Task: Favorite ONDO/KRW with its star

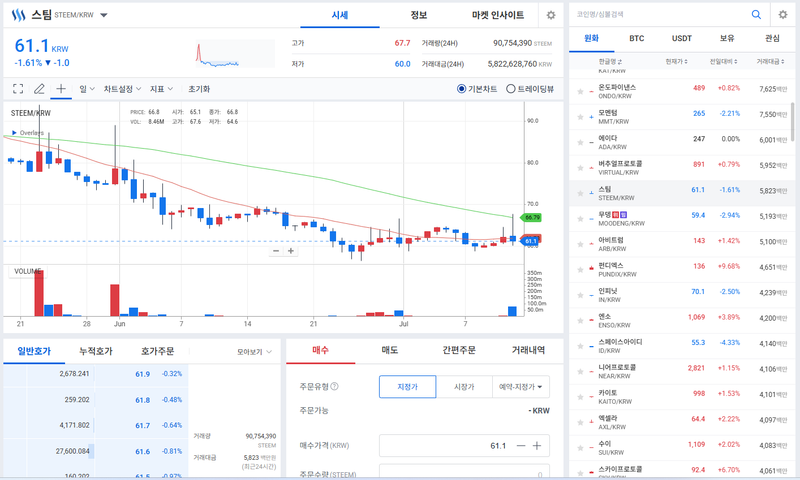Action: coord(580,91)
